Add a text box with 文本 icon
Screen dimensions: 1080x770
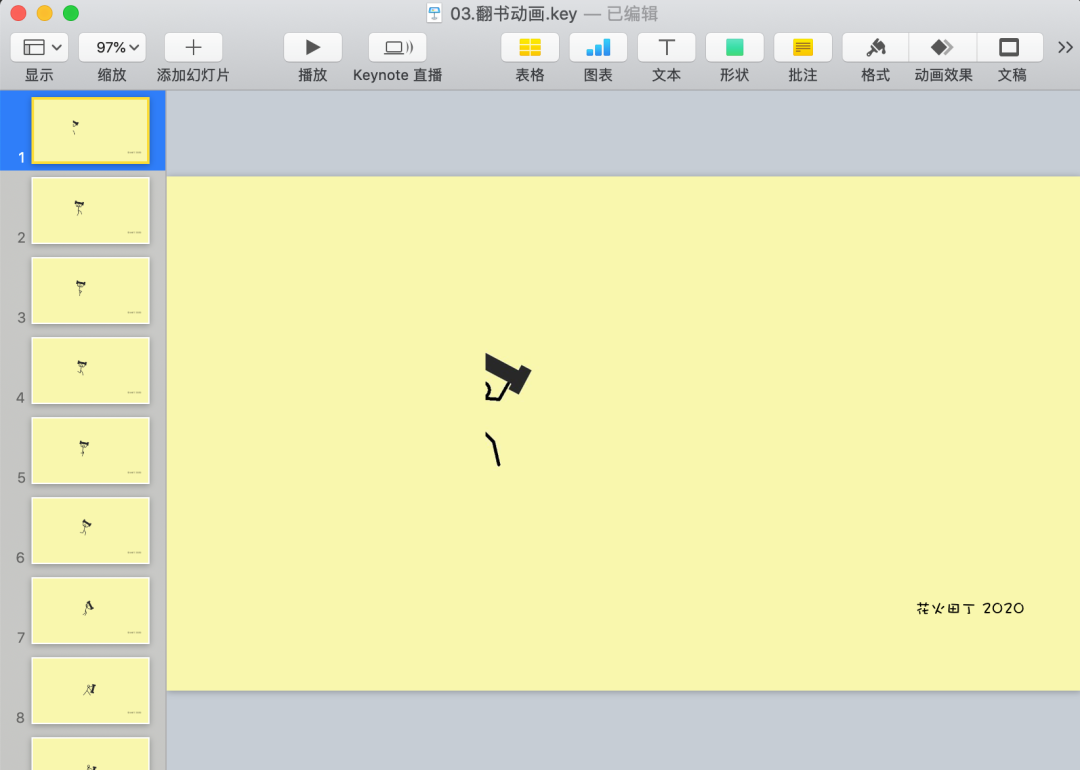click(x=666, y=48)
